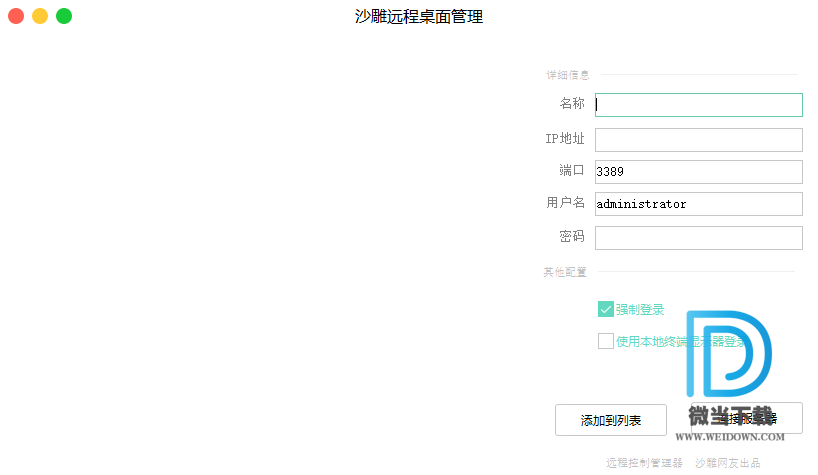
Task: Select the 端口 field showing 3389
Action: click(698, 172)
